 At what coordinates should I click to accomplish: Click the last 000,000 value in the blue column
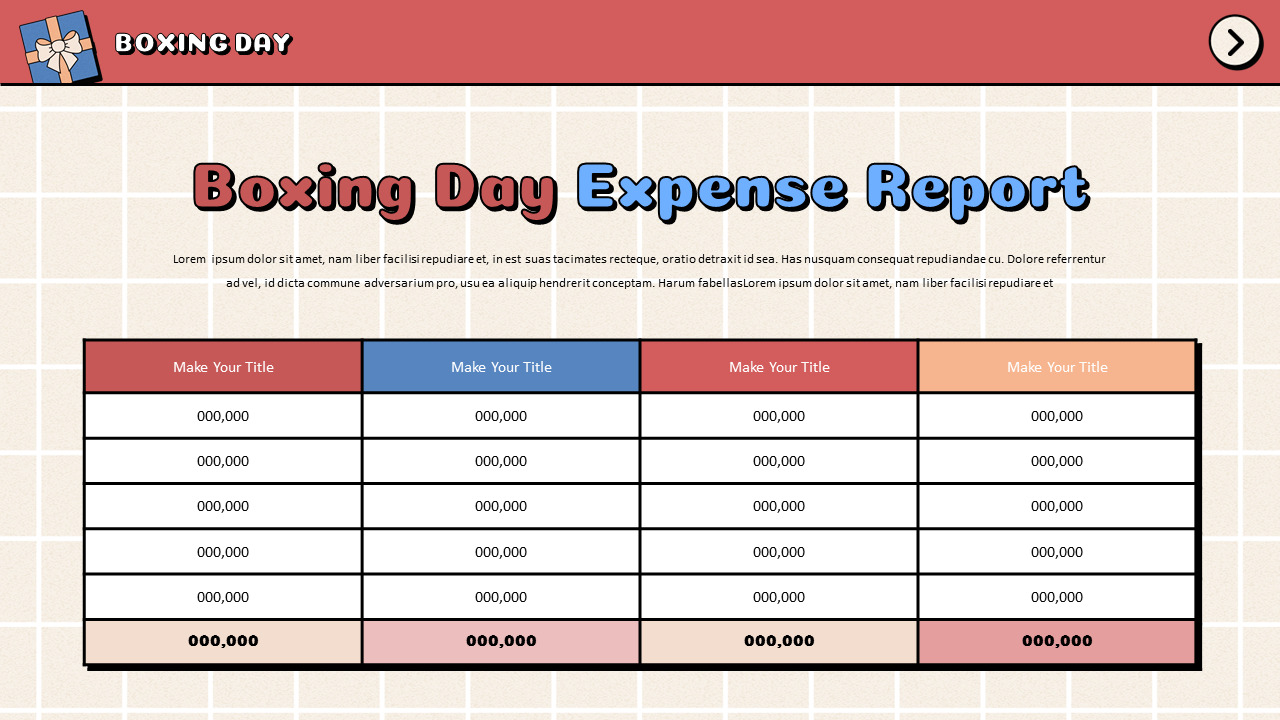[x=501, y=596]
